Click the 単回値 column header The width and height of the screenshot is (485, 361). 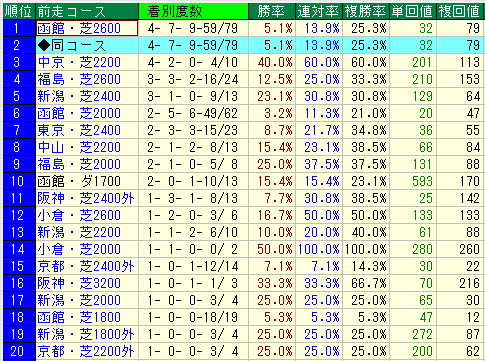tap(413, 11)
